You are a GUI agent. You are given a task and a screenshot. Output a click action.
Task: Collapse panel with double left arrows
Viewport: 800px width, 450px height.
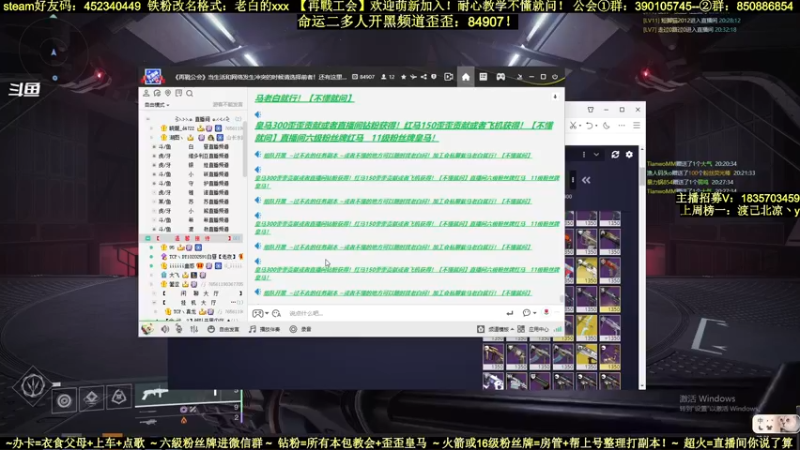tap(586, 180)
